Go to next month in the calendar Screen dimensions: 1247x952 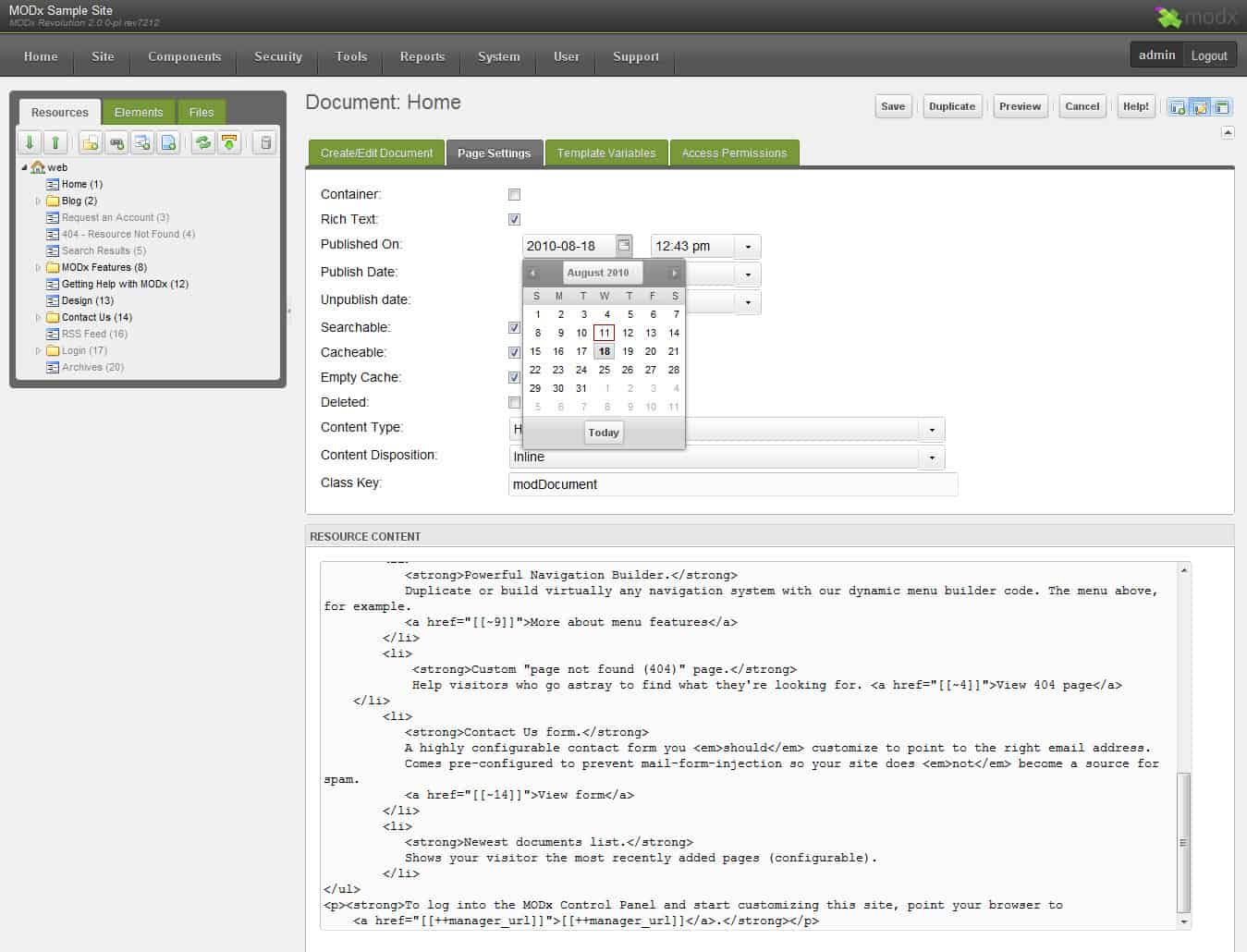point(674,273)
